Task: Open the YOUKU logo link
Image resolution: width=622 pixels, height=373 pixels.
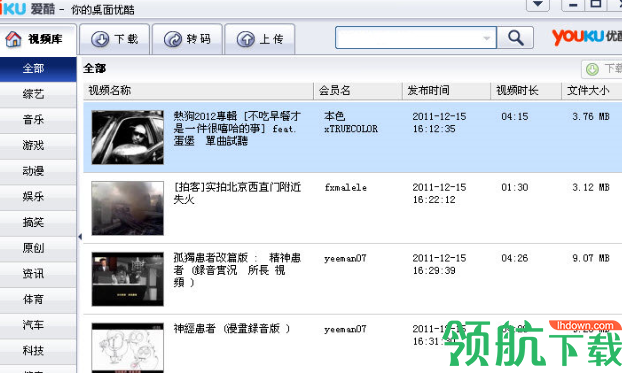Action: point(586,37)
